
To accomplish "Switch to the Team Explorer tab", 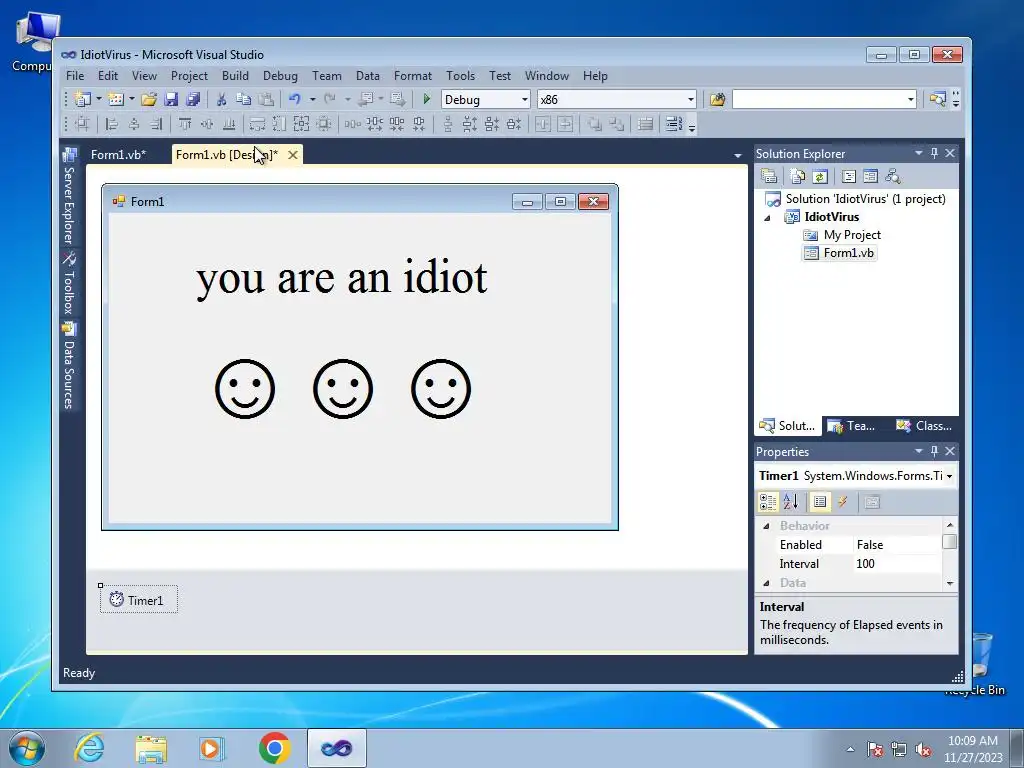I will 852,426.
